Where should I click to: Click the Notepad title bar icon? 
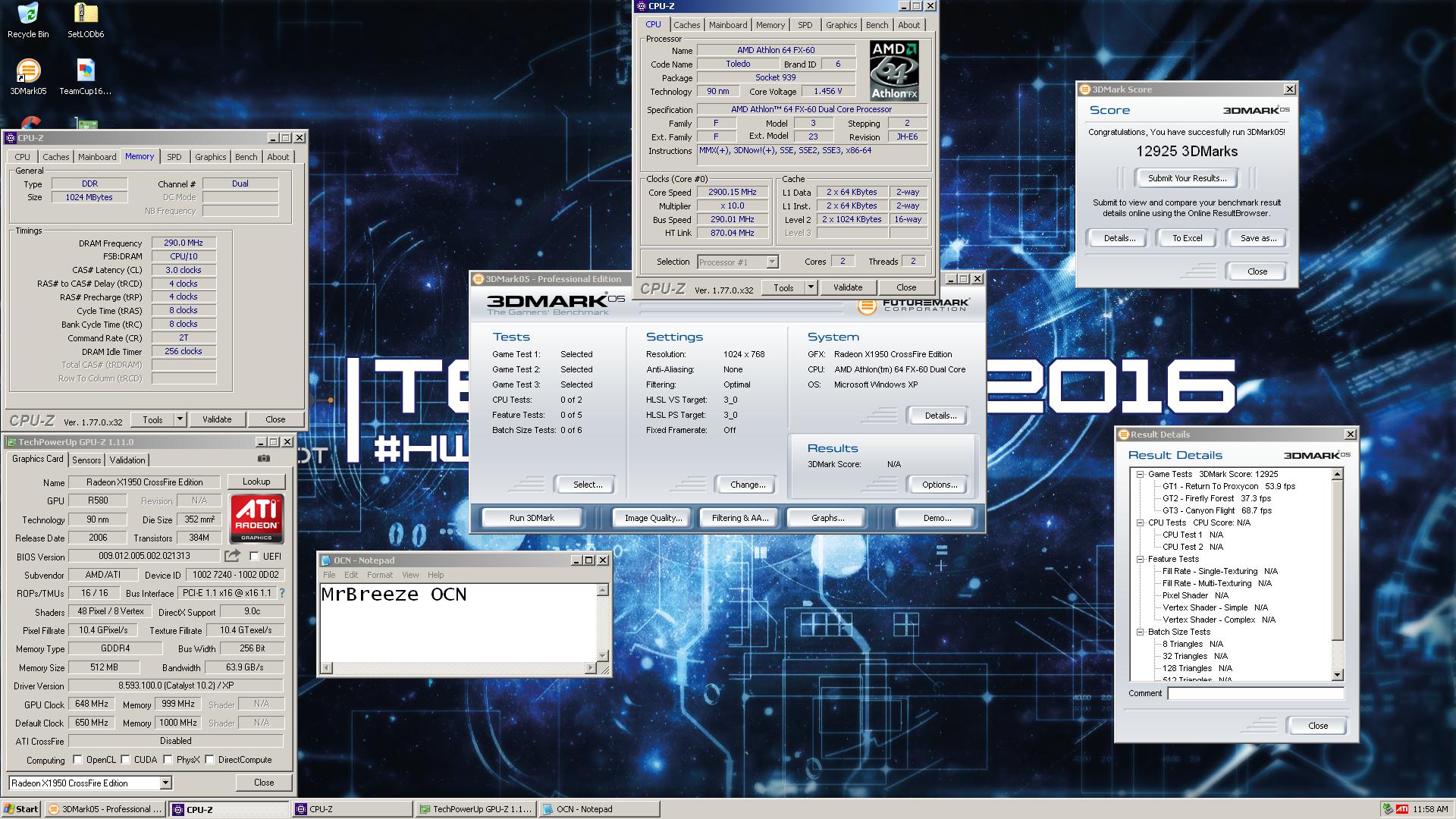click(325, 560)
